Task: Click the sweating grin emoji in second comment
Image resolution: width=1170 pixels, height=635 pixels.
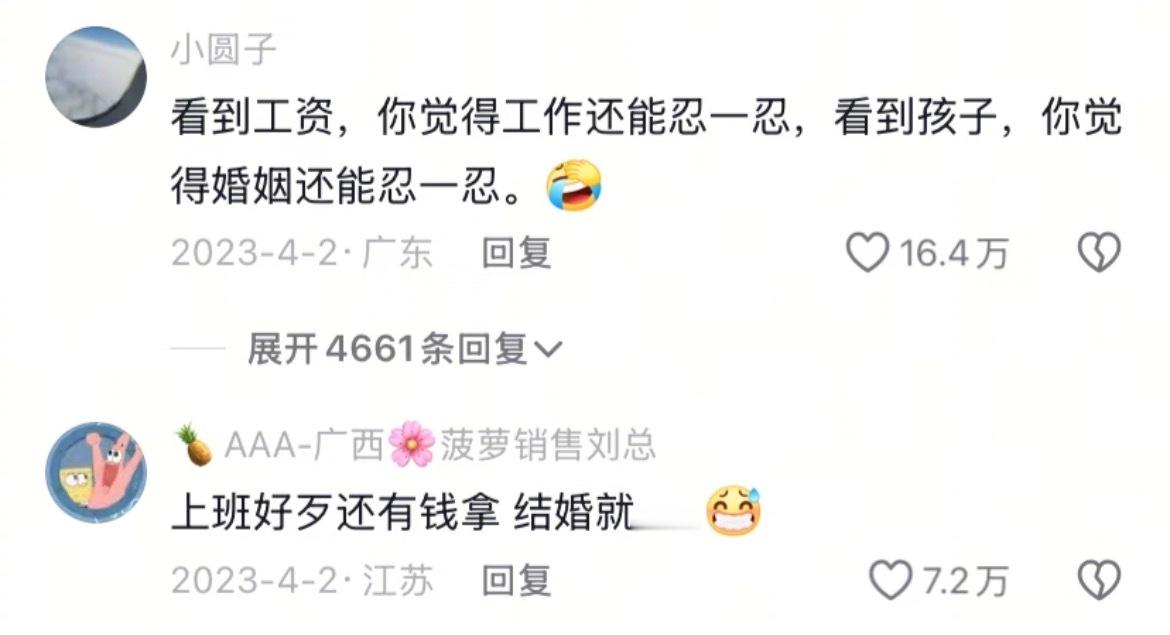Action: [x=733, y=512]
